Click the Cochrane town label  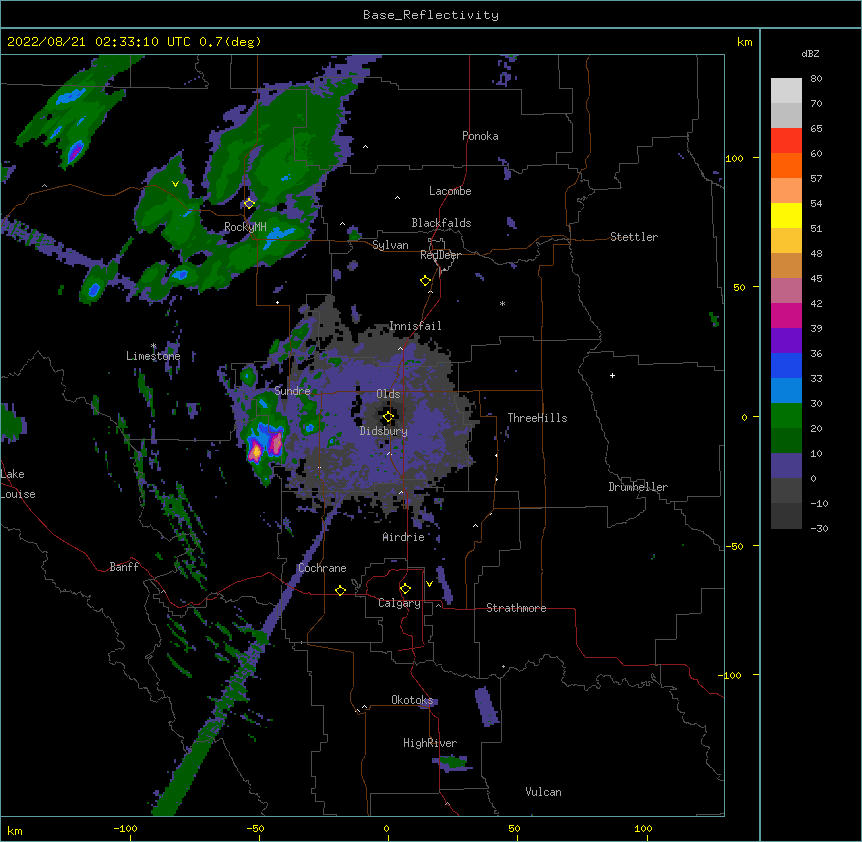322,568
